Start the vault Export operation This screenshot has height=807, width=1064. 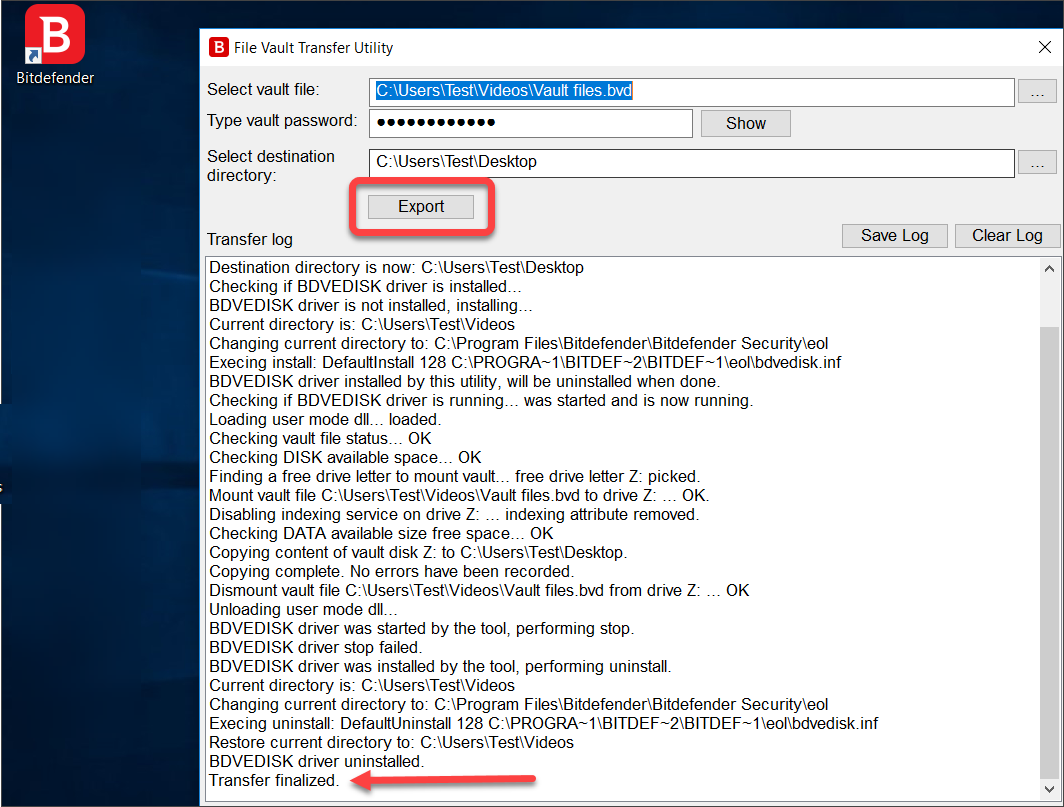(421, 206)
